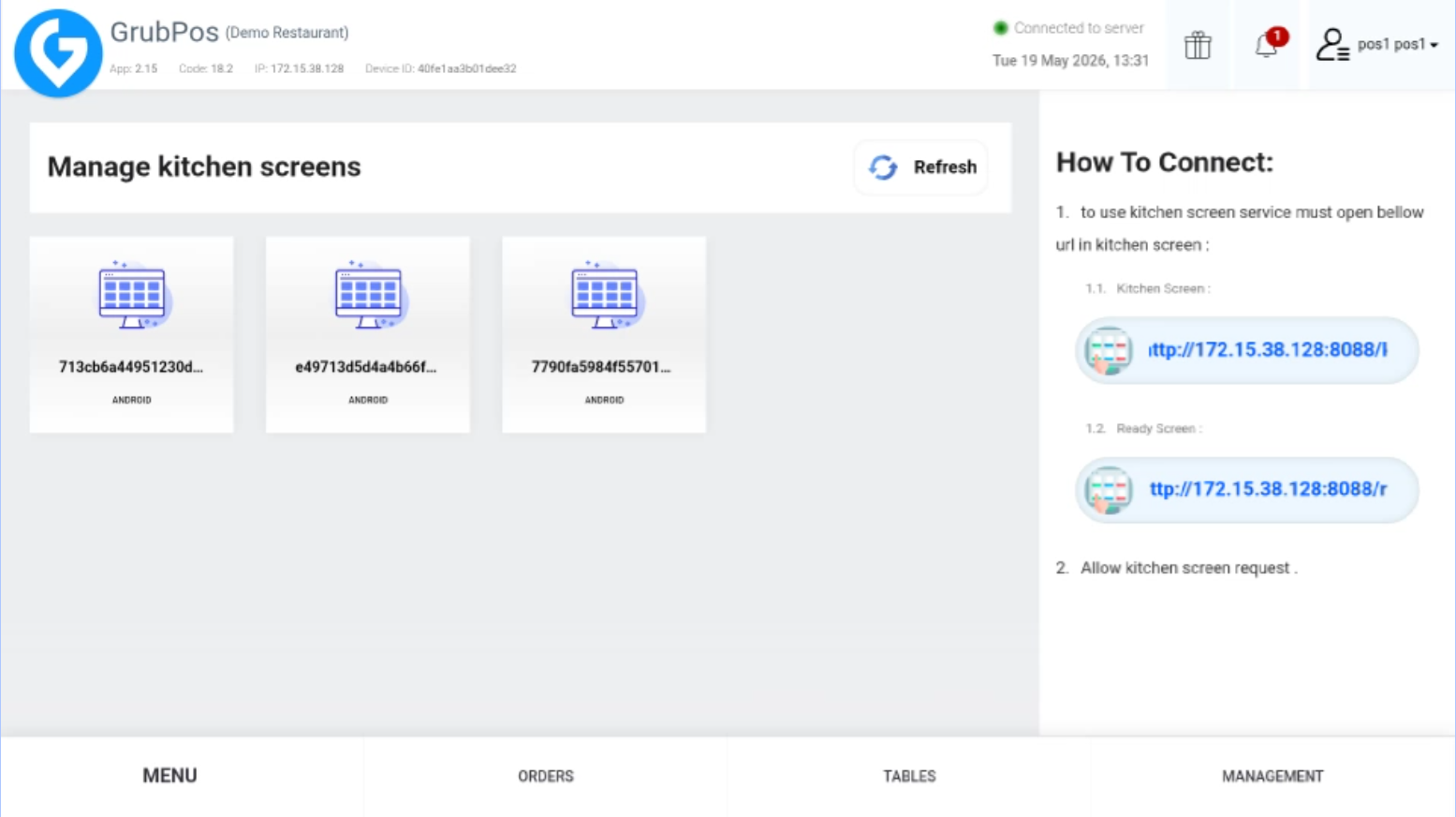
Task: Click the GrubPos app title
Action: pos(164,32)
